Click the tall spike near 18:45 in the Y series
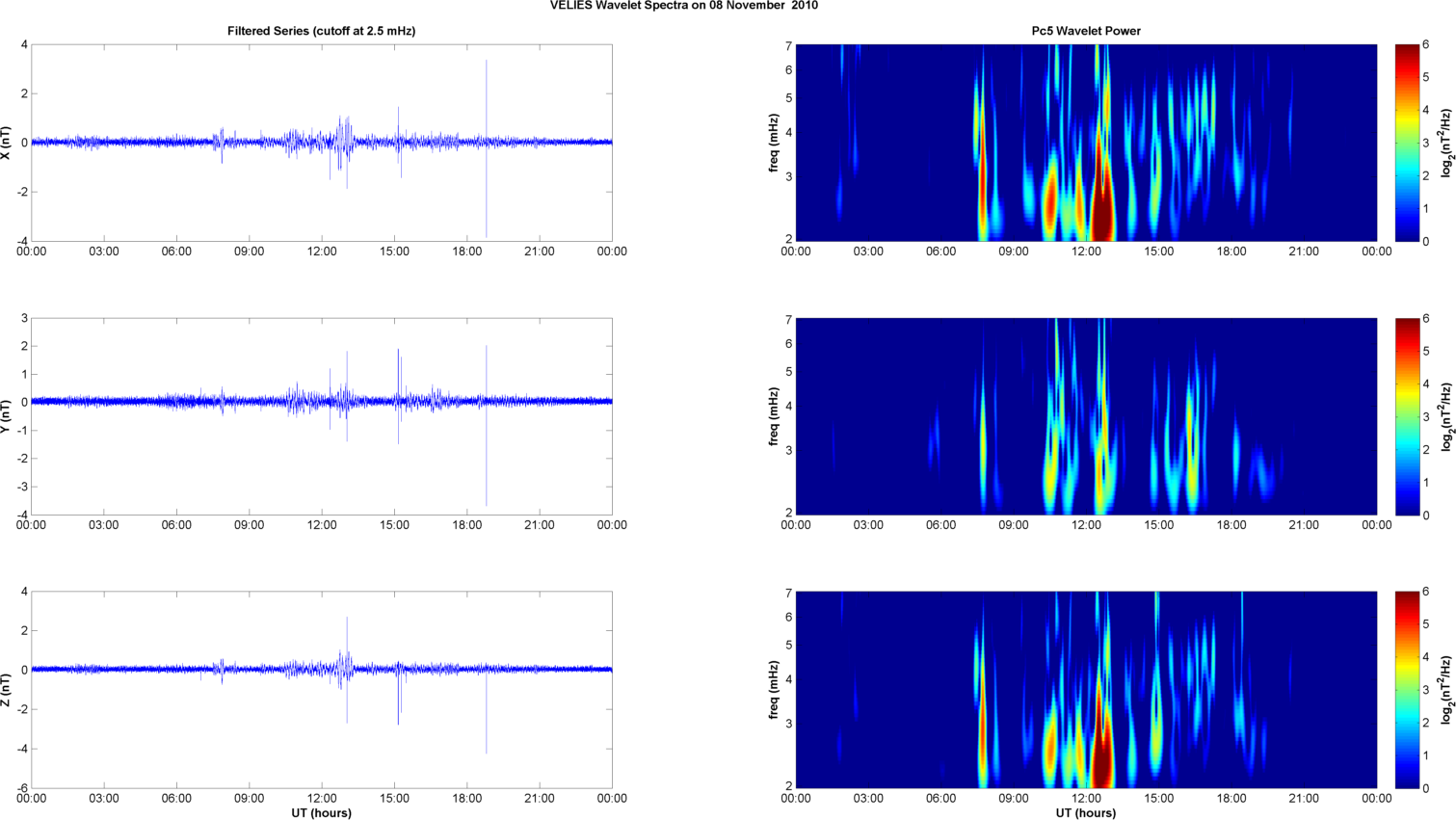This screenshot has height=820, width=1456. 487,424
